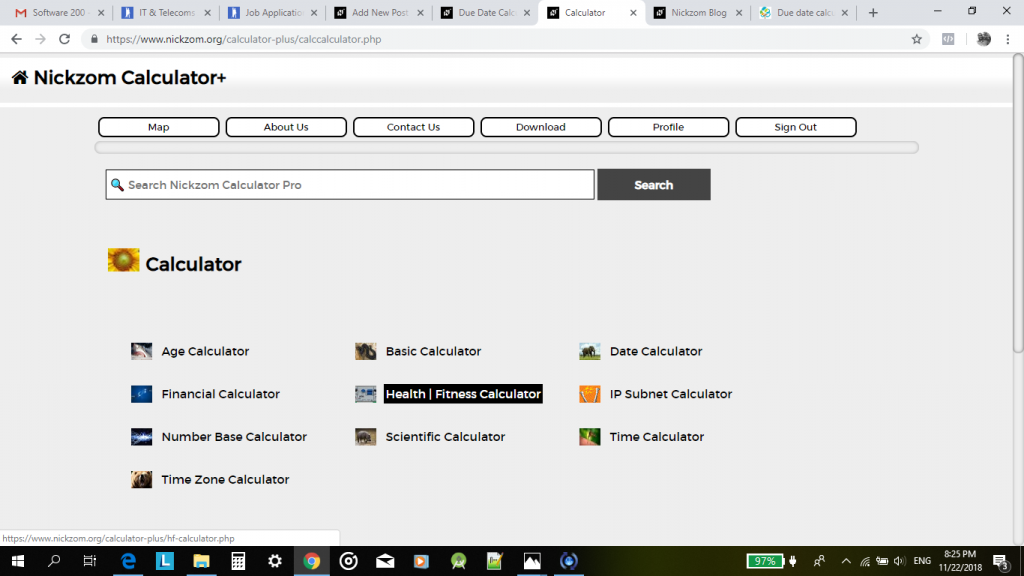Screen dimensions: 1024x576
Task: Open the Basic Calculator link
Action: (x=433, y=351)
